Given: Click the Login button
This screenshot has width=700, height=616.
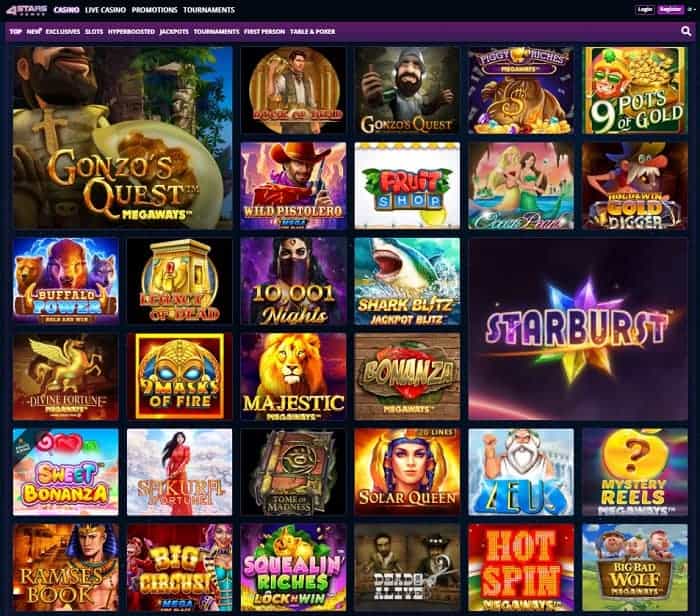Looking at the screenshot, I should click(645, 9).
